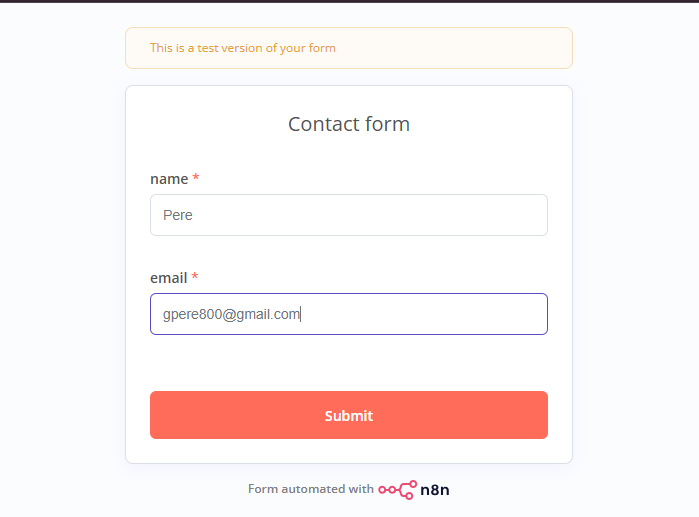Click blank card area left of heading

click(200, 124)
